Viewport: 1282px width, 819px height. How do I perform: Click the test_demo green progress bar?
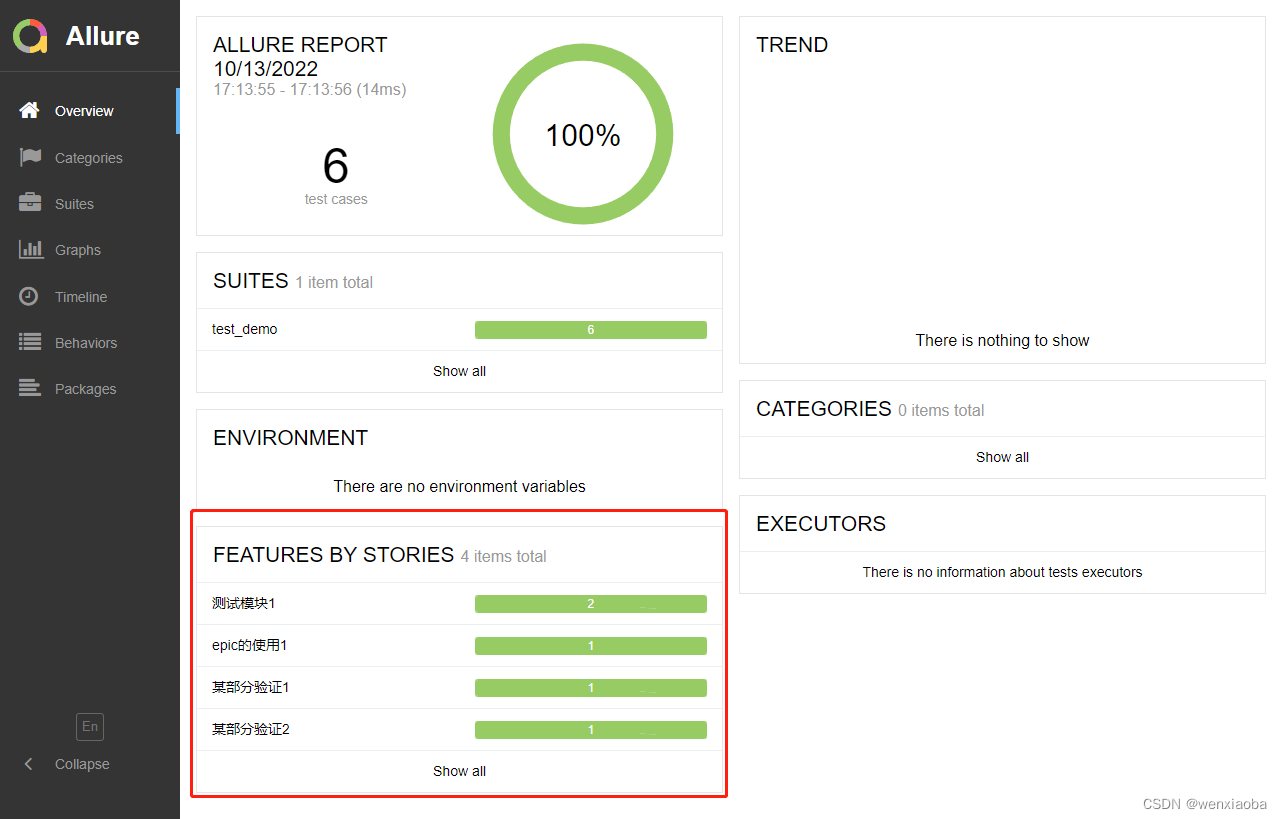(591, 330)
